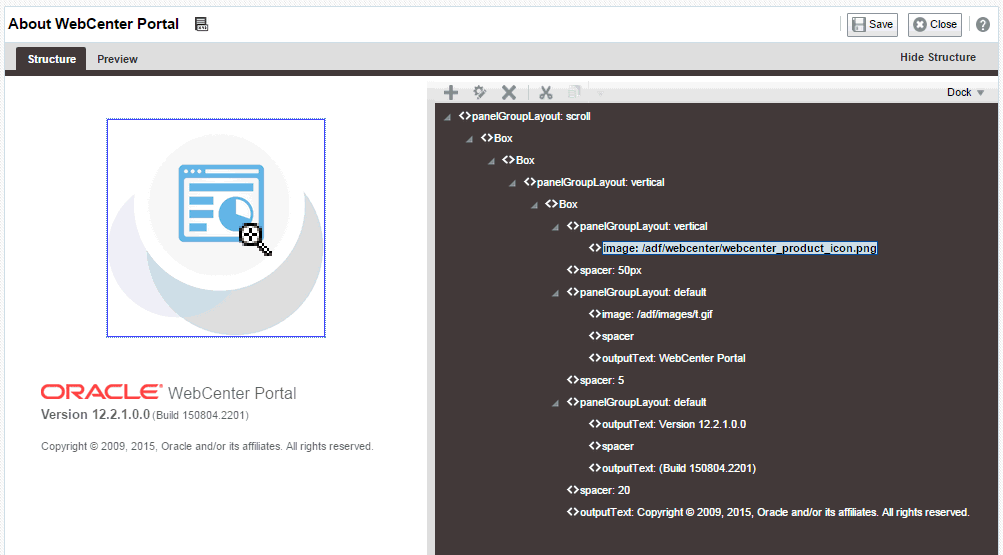Click (Build 150804.2201) text in preview
This screenshot has height=555, width=1003.
coord(200,415)
